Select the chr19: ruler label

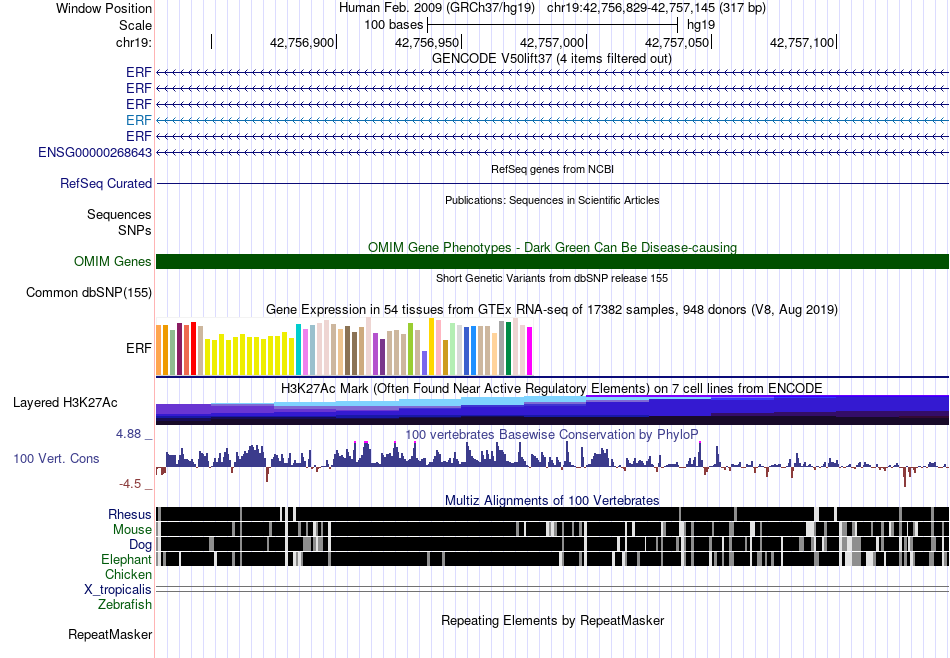[133, 42]
